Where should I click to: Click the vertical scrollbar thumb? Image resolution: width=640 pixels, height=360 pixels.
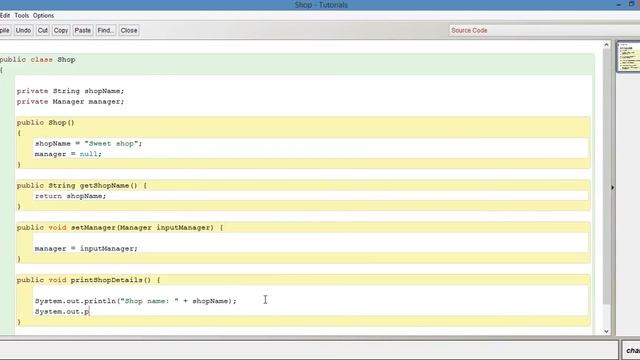[x=606, y=177]
